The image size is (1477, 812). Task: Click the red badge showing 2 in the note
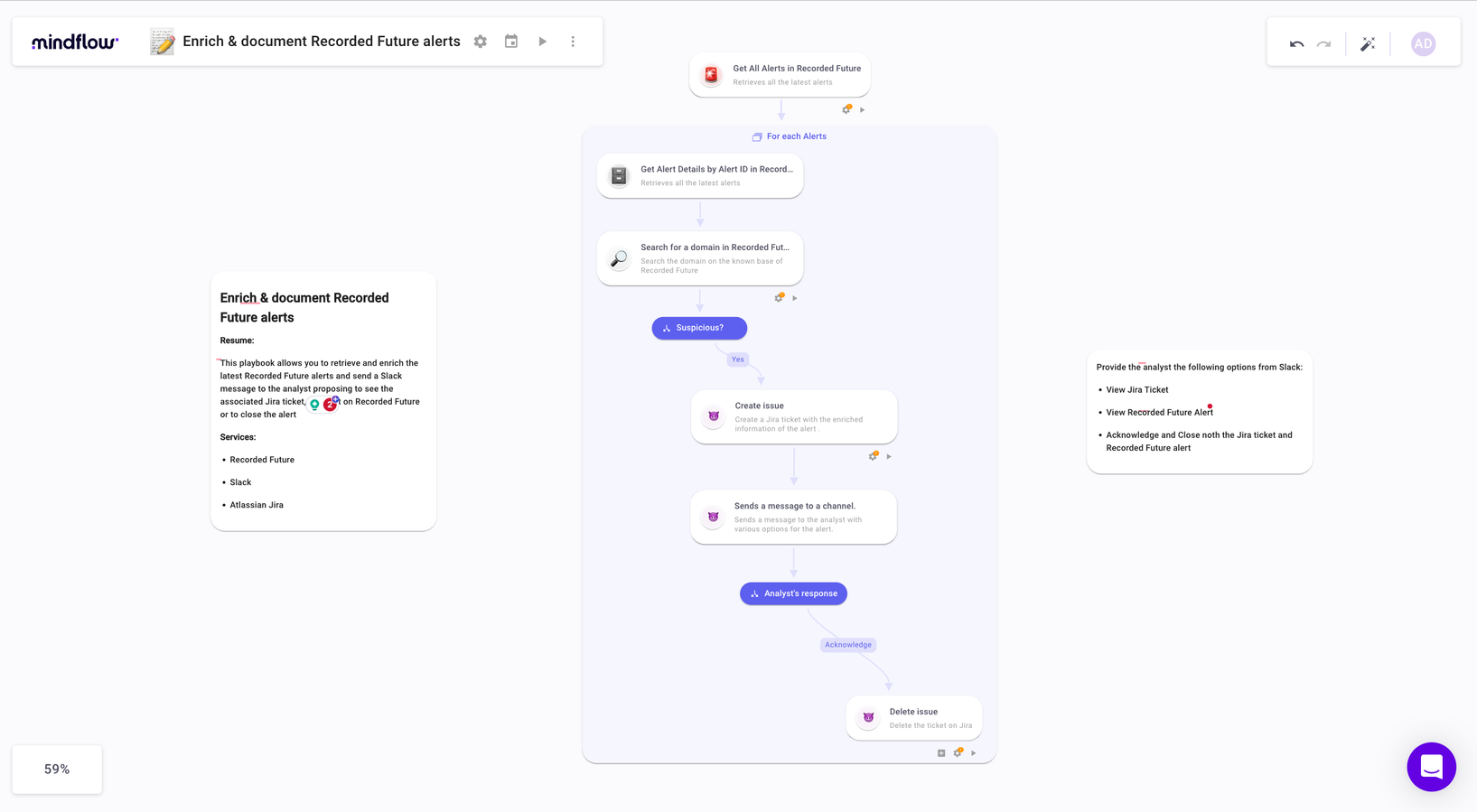pos(330,405)
